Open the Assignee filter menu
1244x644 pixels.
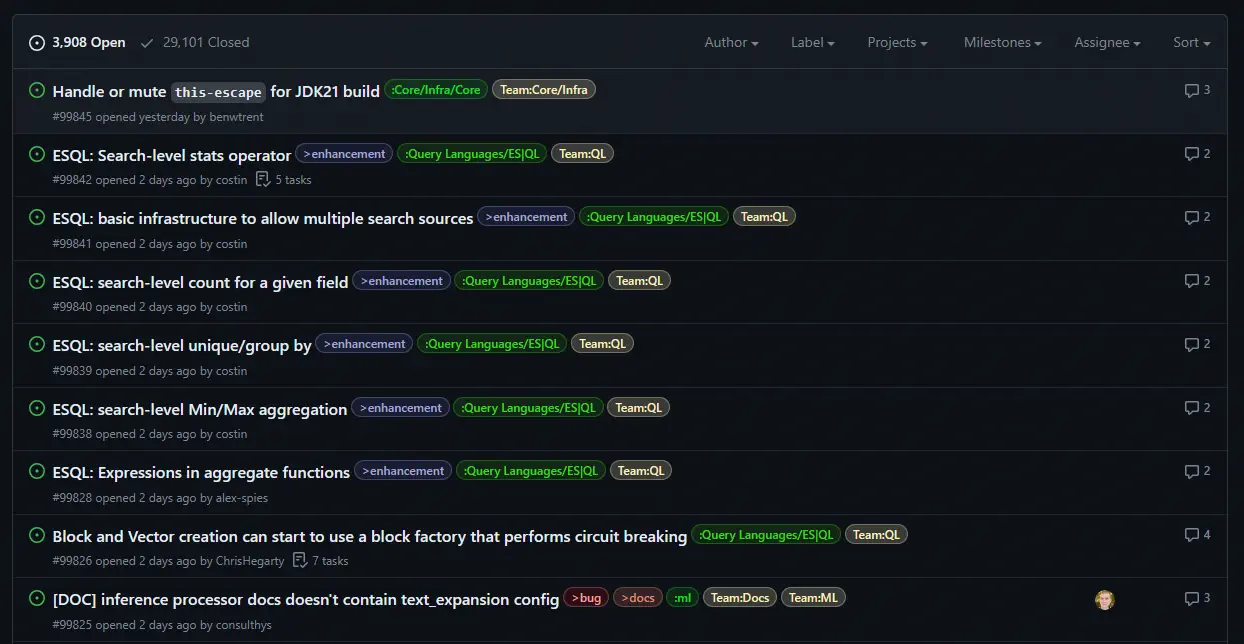click(x=1107, y=42)
